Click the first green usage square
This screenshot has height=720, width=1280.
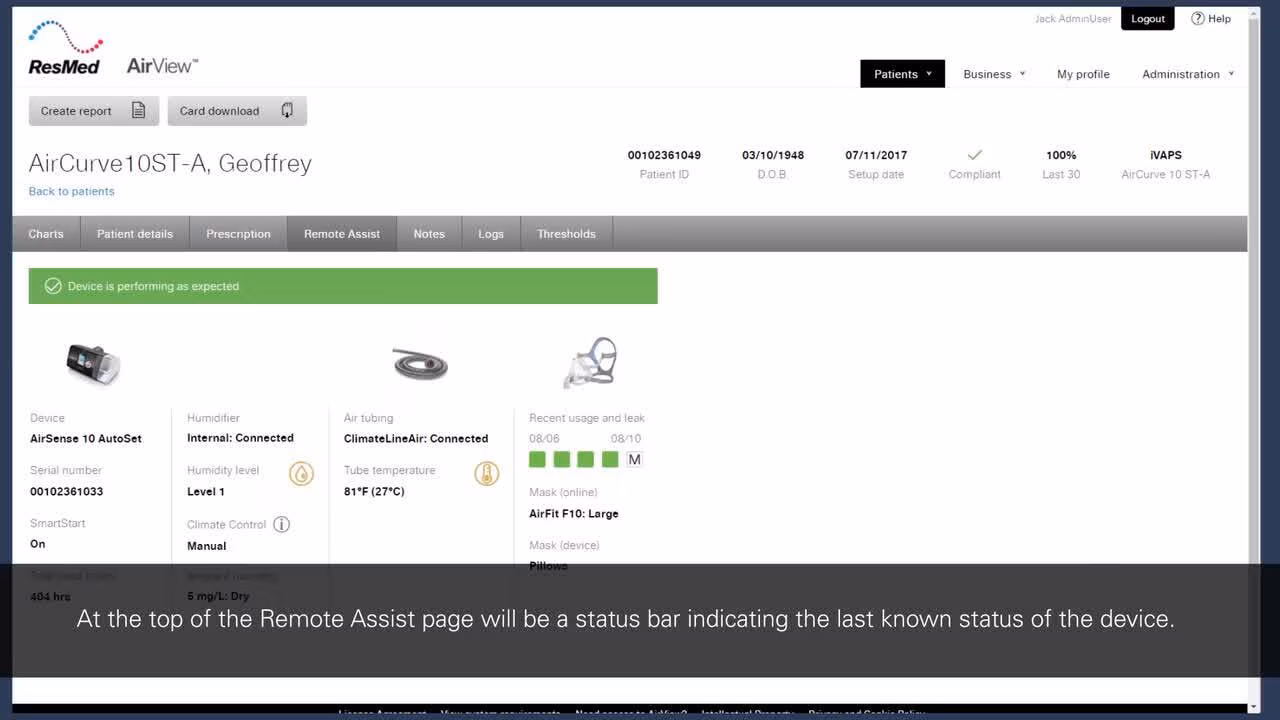537,459
